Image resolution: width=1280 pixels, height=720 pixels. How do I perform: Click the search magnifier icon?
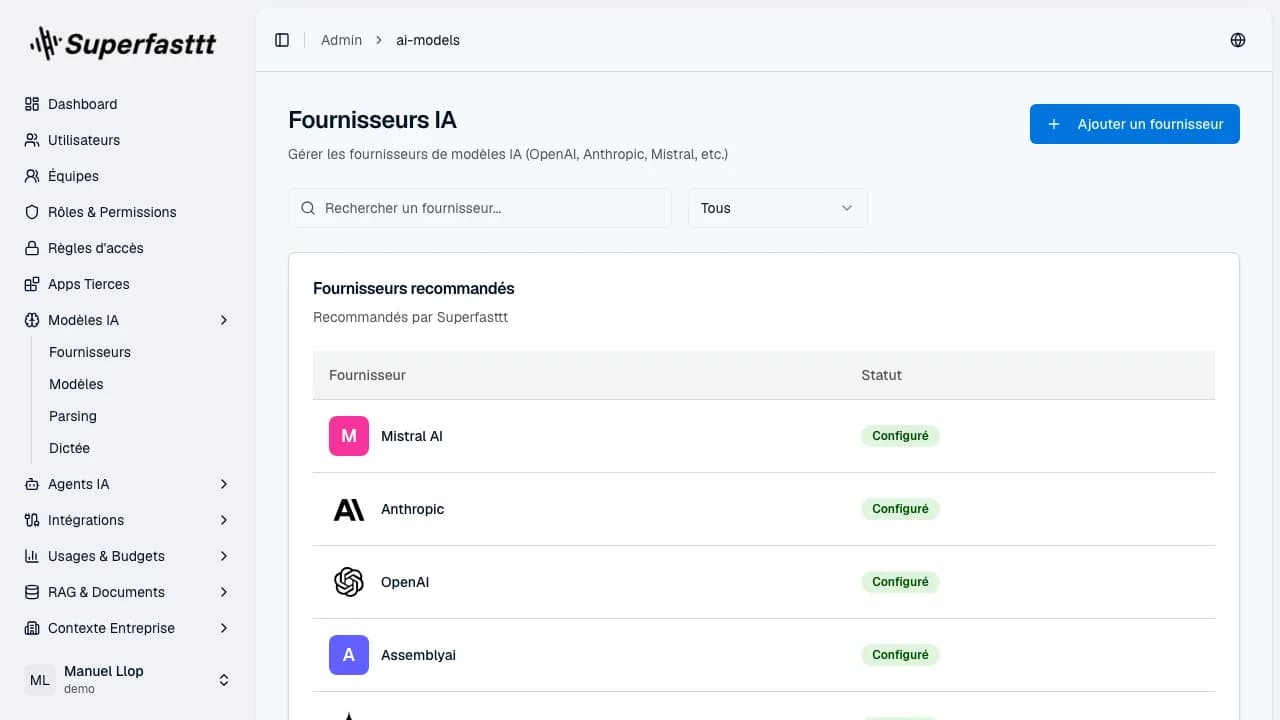(309, 208)
